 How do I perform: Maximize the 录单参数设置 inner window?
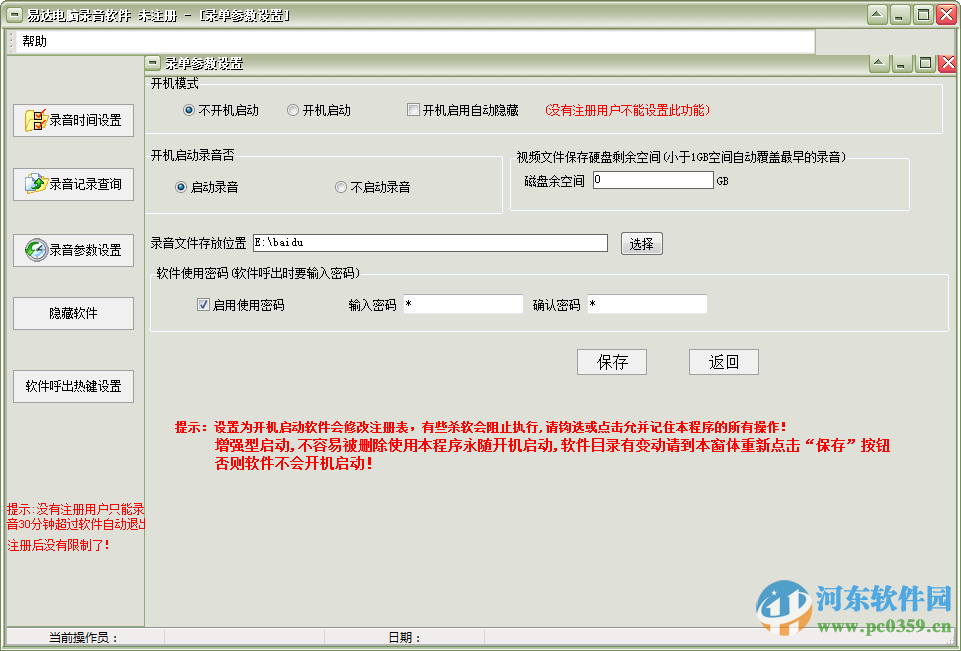pos(925,63)
